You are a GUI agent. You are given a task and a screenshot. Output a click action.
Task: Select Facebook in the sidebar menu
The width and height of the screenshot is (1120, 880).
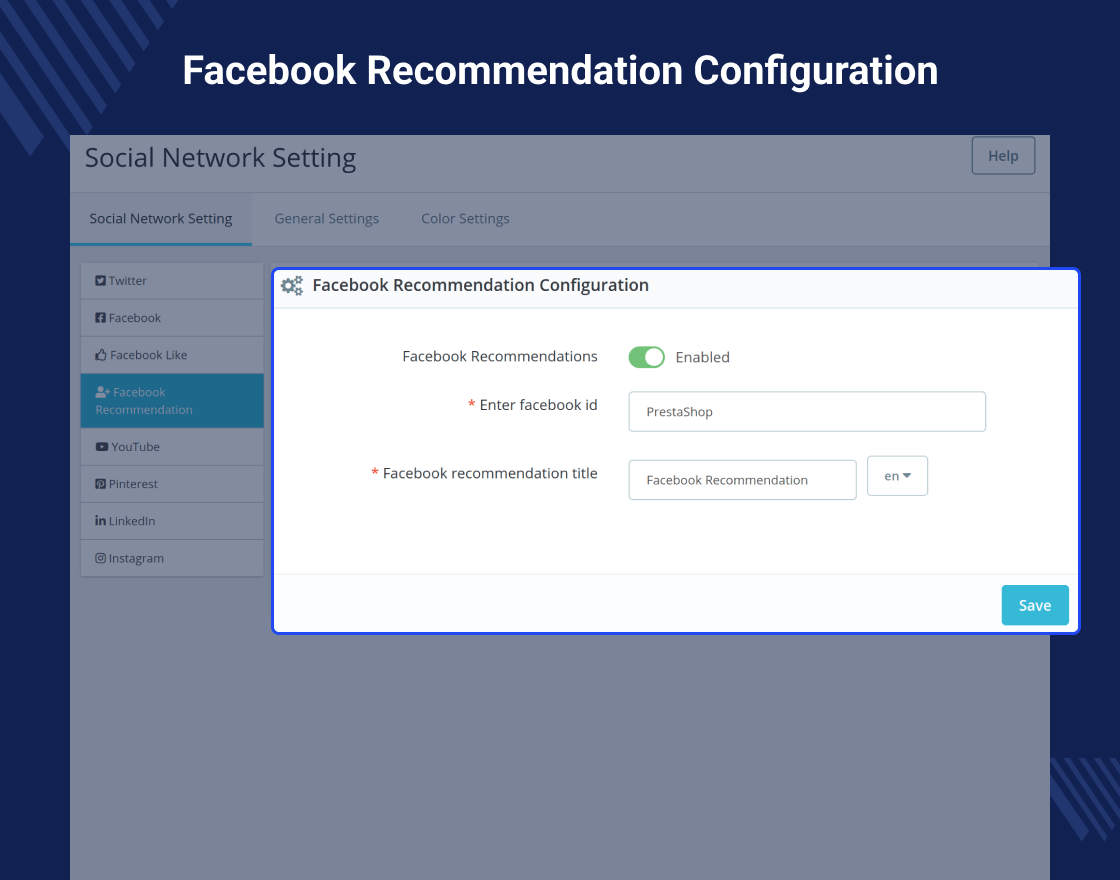pyautogui.click(x=172, y=318)
